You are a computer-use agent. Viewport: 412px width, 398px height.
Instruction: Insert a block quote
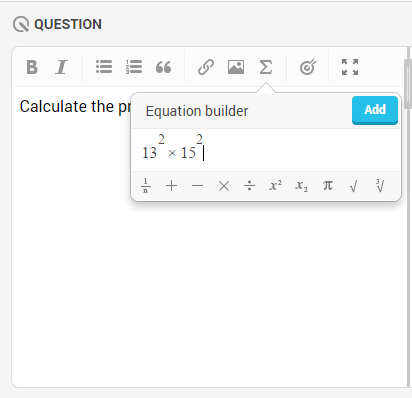pyautogui.click(x=163, y=67)
